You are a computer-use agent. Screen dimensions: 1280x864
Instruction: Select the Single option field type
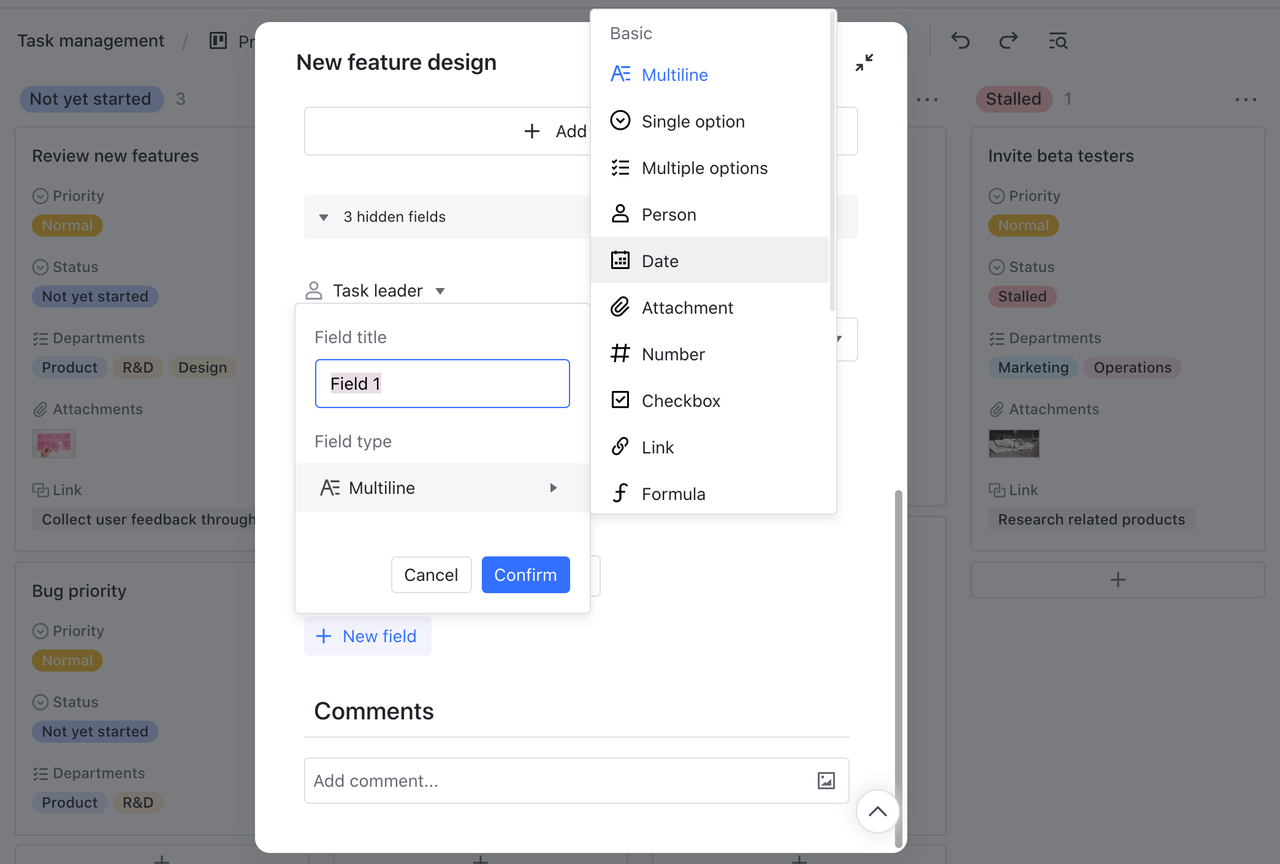[x=692, y=122]
